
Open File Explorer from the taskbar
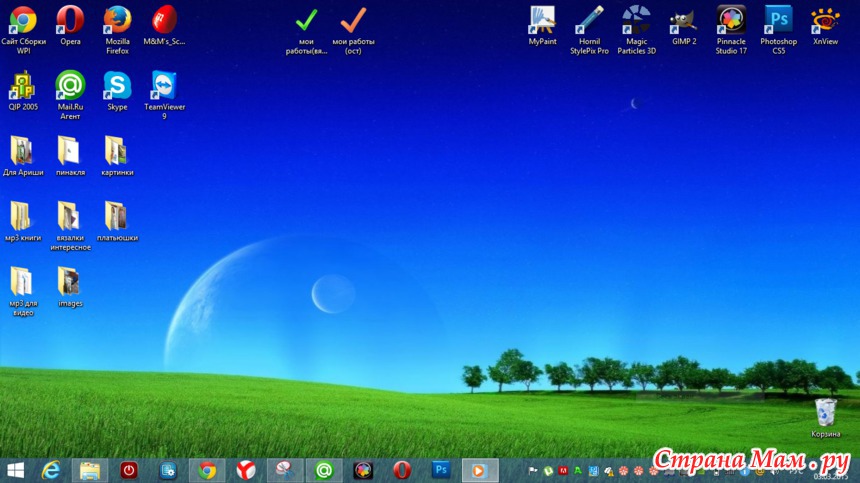tap(90, 470)
